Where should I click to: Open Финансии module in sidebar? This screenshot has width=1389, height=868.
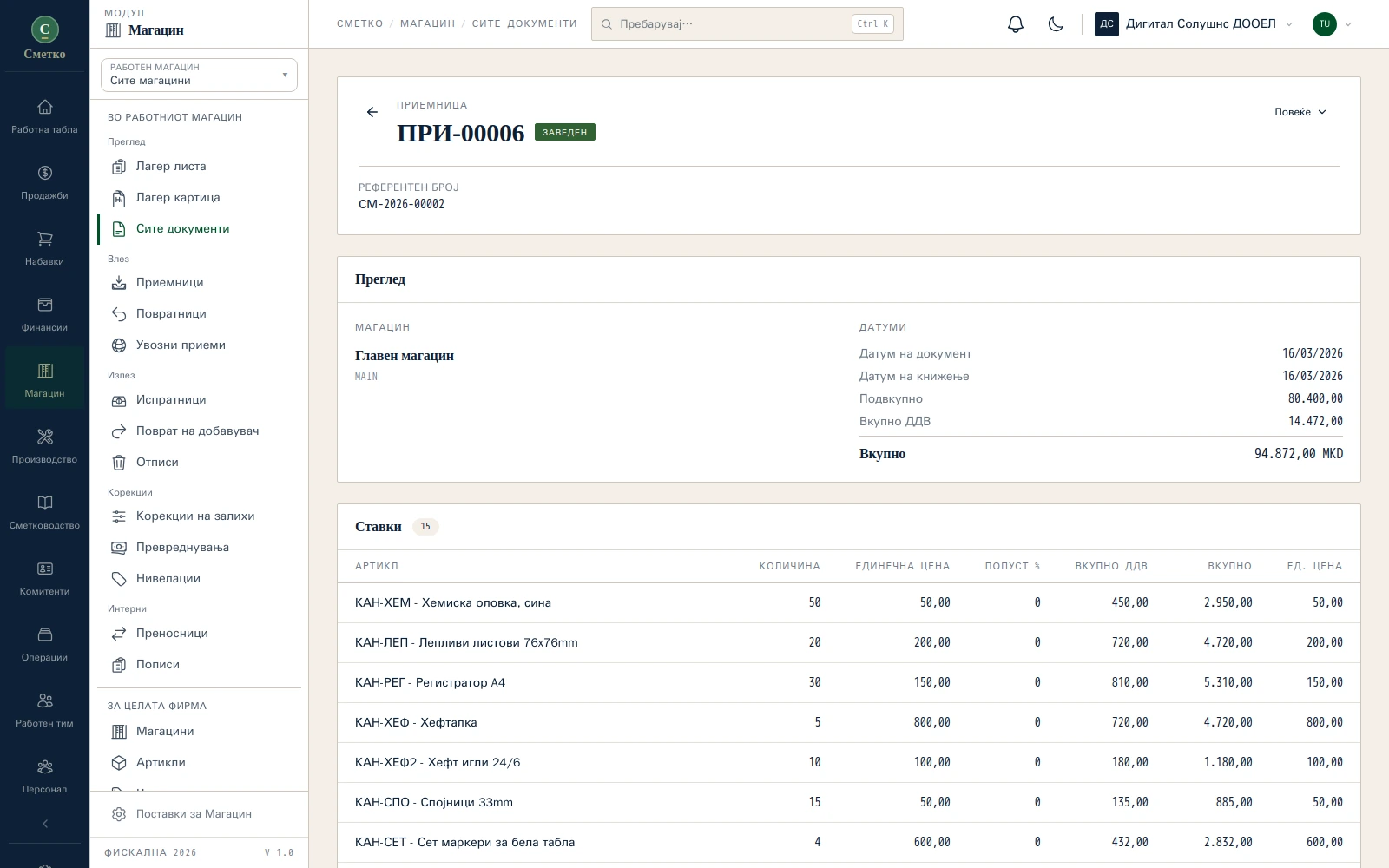tap(44, 314)
